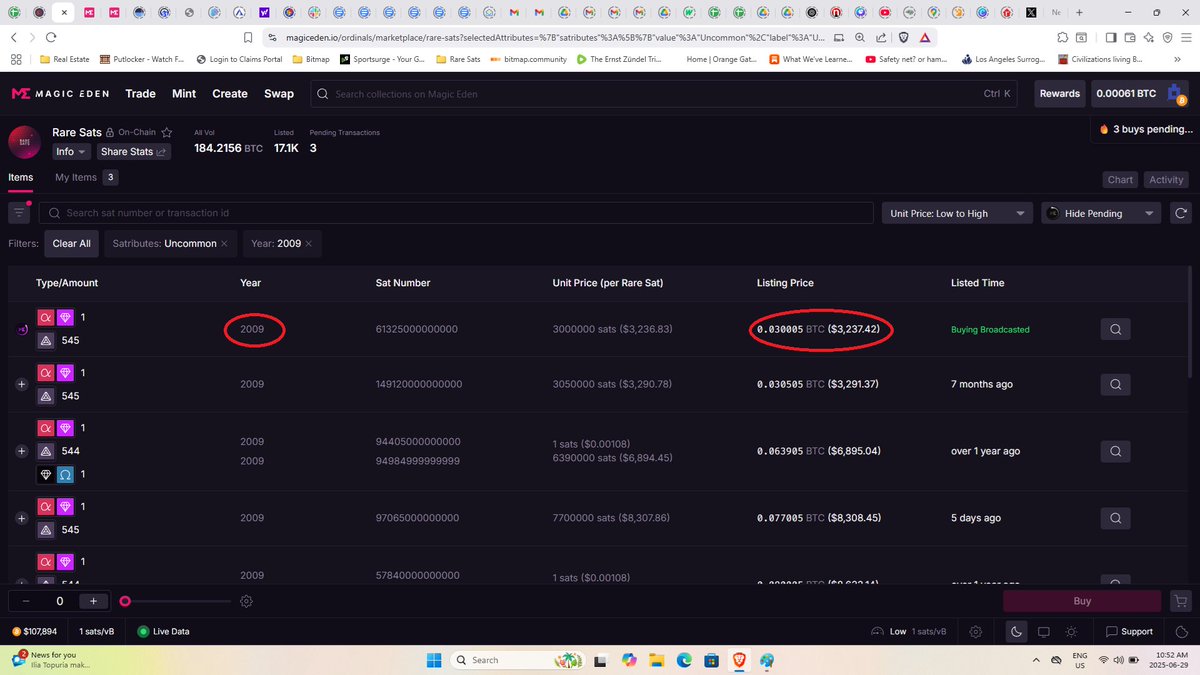This screenshot has height=675, width=1200.
Task: Open a new browser tab
Action: (1079, 12)
